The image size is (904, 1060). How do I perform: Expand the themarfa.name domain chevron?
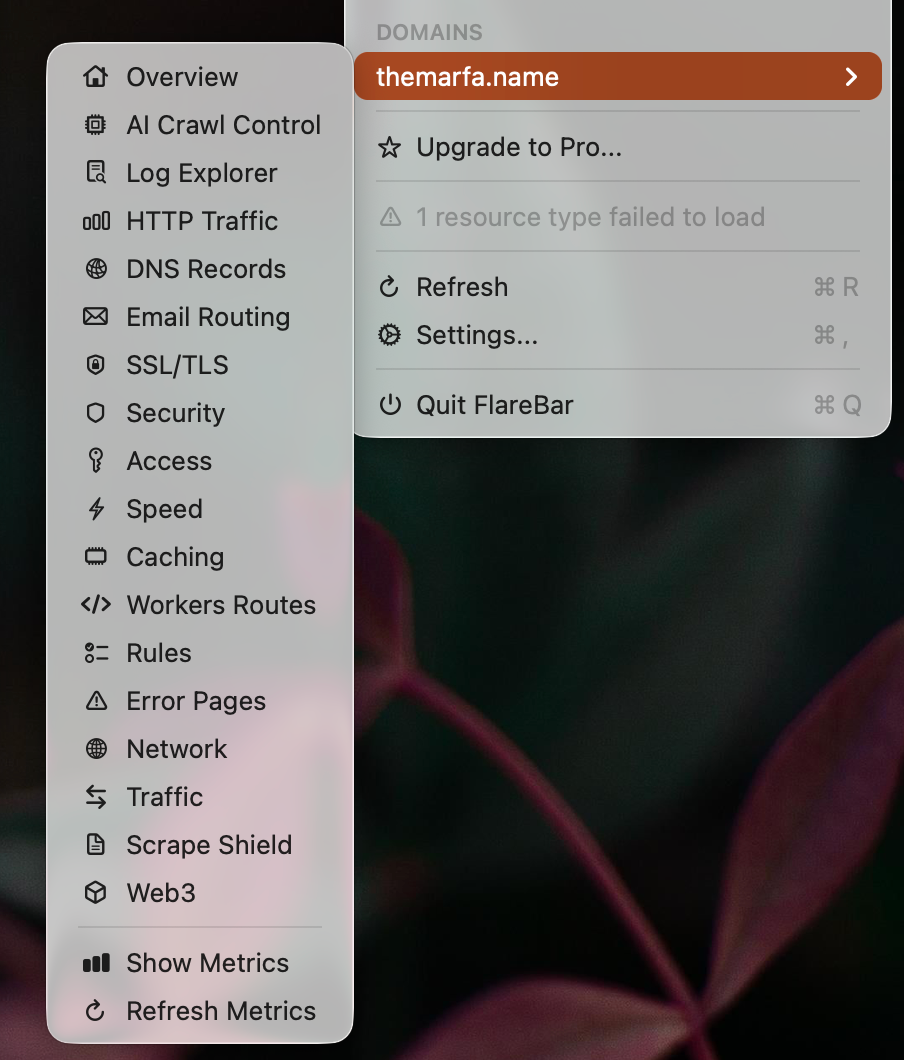851,77
